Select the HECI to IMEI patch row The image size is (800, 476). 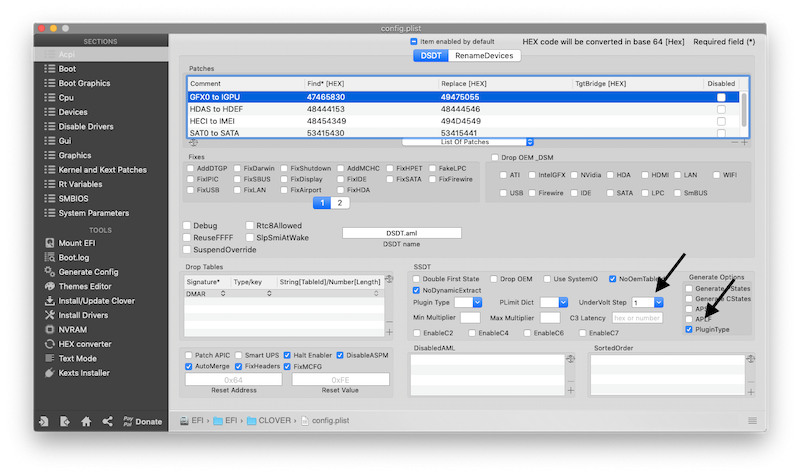[x=463, y=121]
